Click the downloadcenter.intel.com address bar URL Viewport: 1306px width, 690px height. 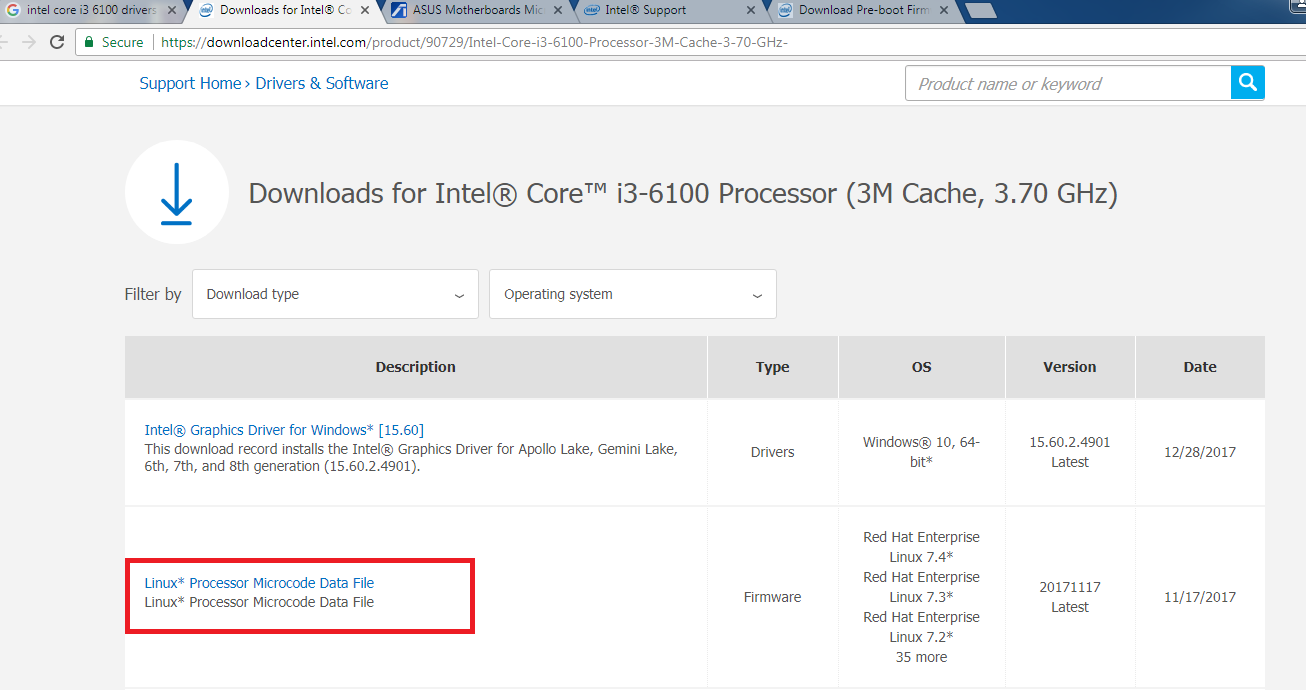point(474,42)
